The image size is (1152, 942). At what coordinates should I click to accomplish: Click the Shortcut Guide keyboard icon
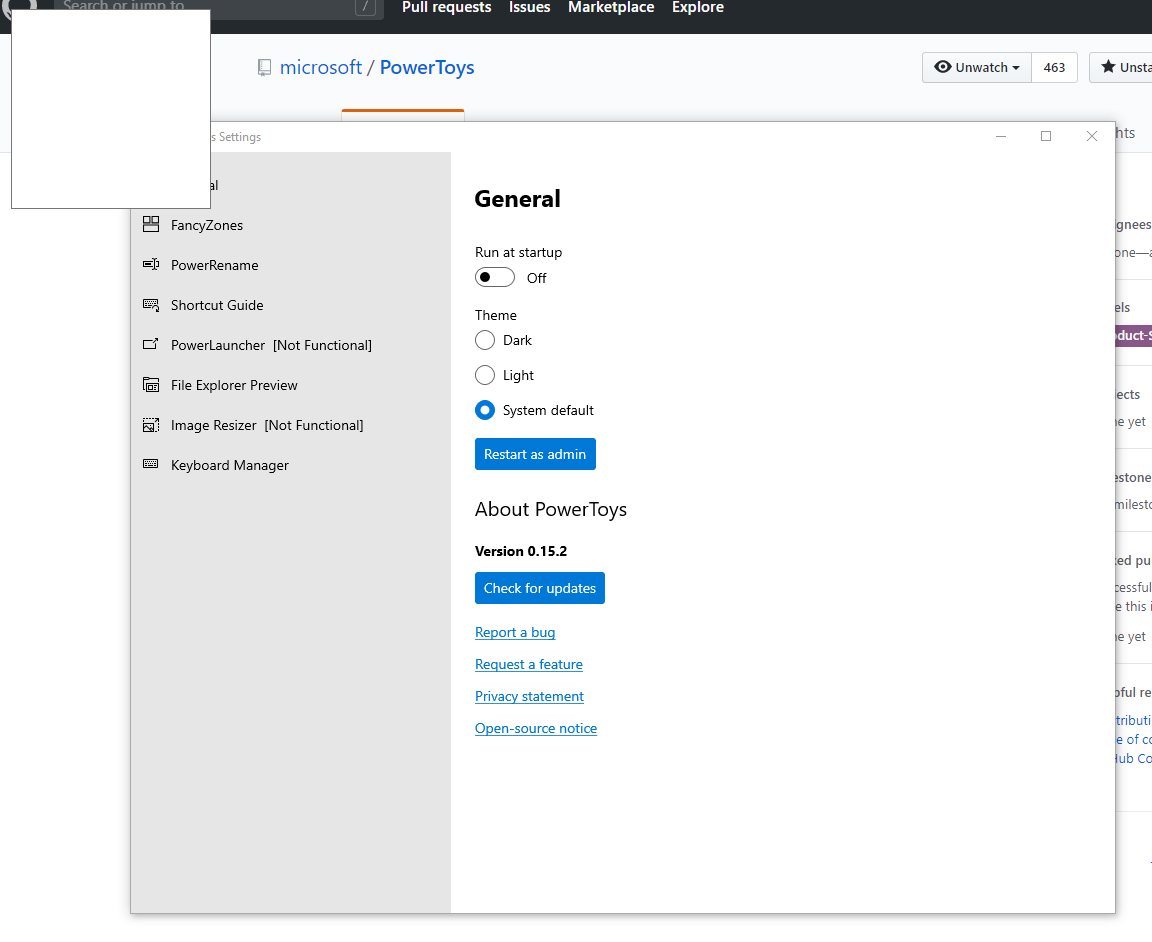pos(151,304)
